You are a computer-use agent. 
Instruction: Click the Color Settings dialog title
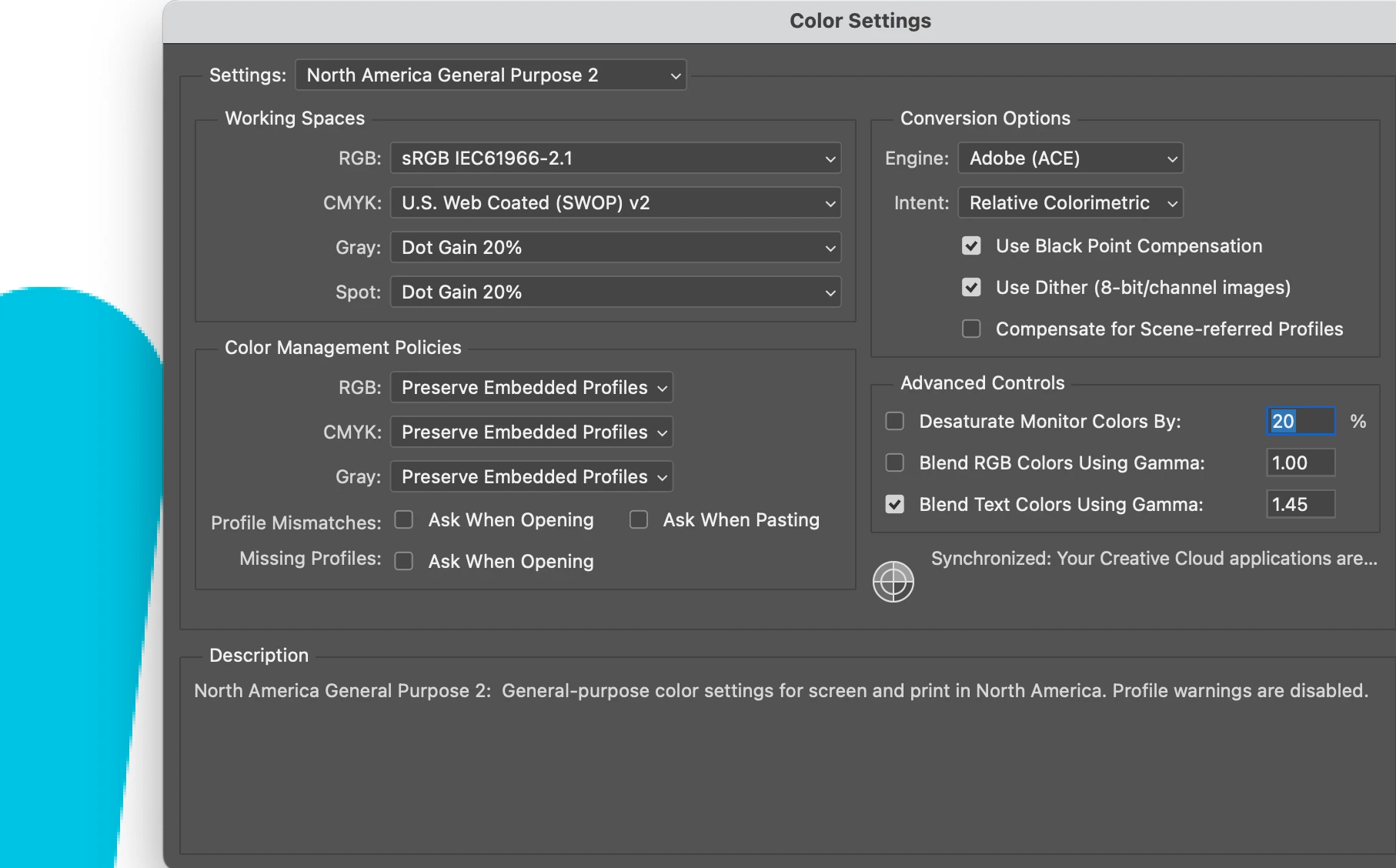pos(860,21)
